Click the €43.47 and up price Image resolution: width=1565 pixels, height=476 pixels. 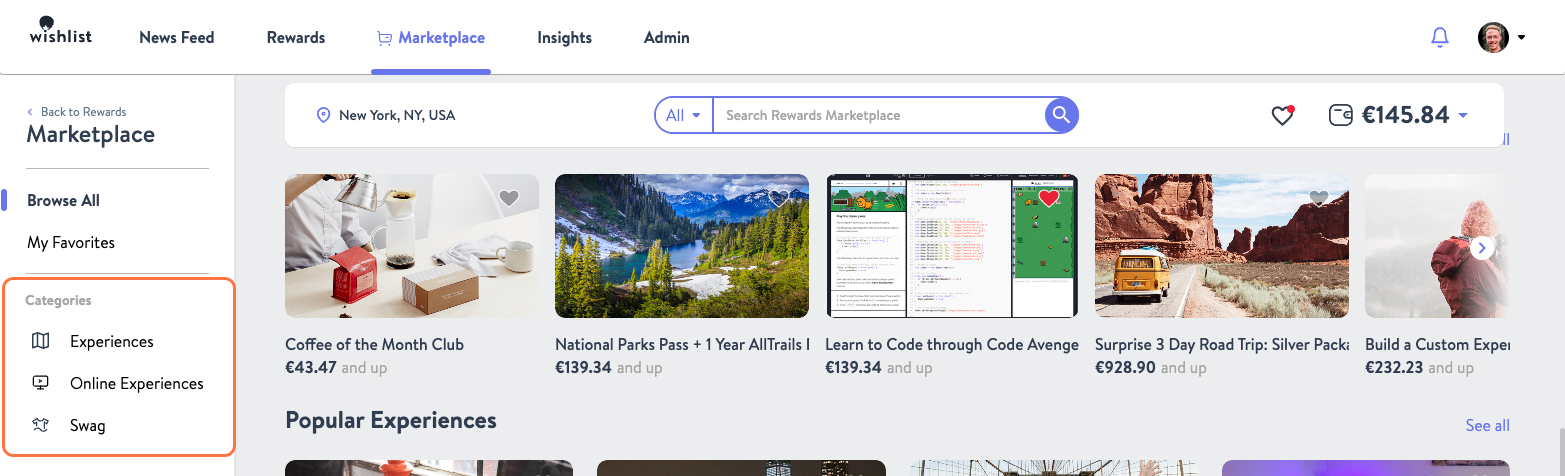336,368
